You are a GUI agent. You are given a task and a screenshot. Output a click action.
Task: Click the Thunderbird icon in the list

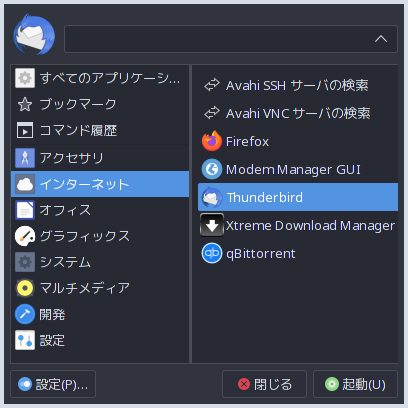[x=212, y=197]
